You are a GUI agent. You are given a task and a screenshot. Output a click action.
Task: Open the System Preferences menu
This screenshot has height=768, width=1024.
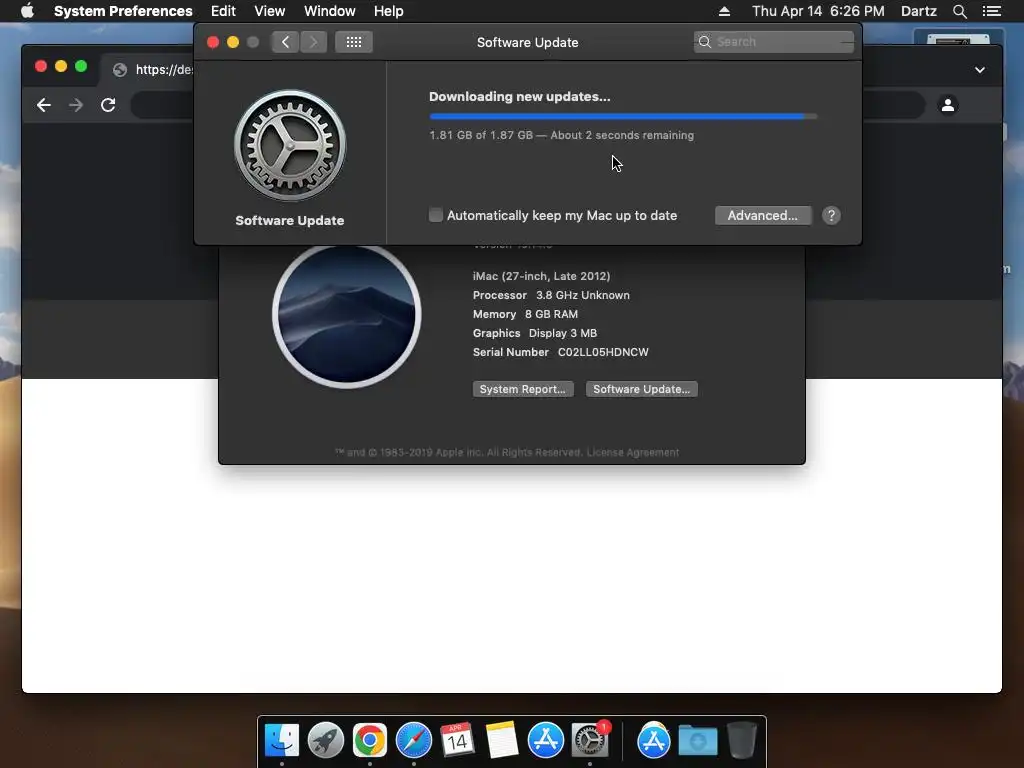tap(123, 11)
